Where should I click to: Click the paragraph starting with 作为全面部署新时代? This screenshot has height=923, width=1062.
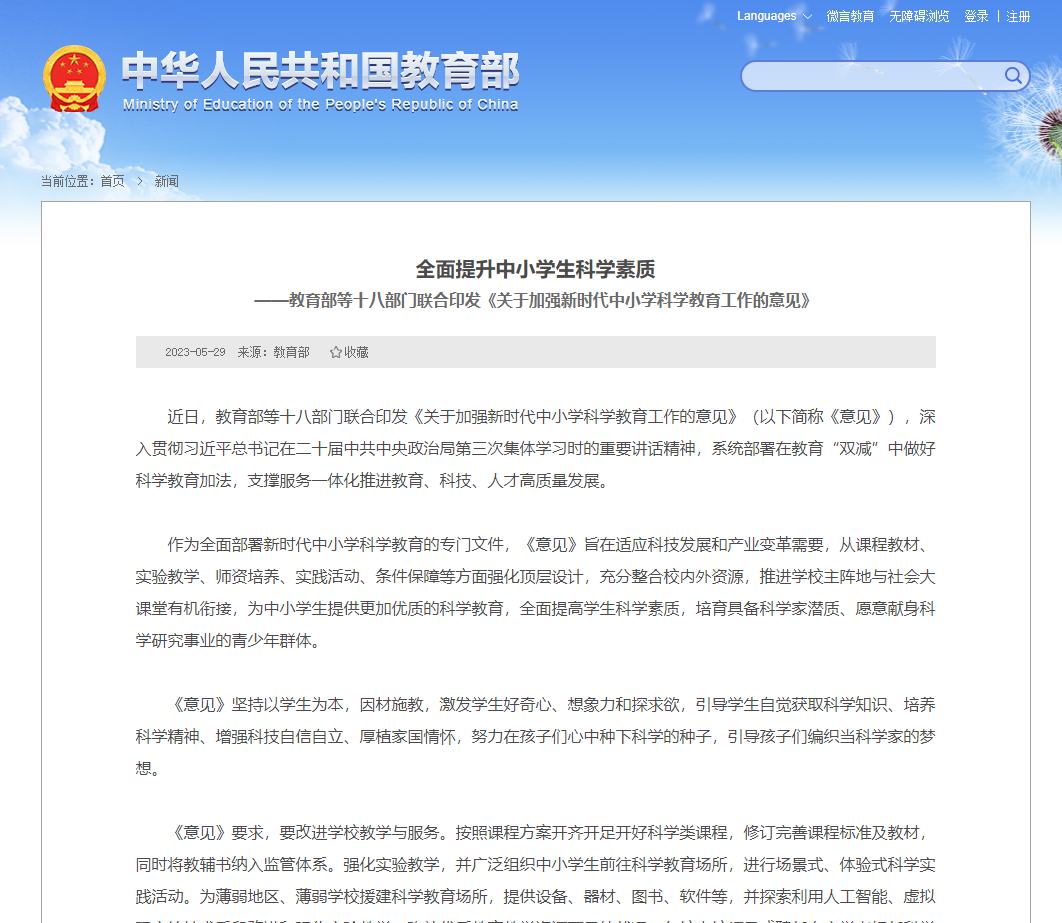coord(535,593)
